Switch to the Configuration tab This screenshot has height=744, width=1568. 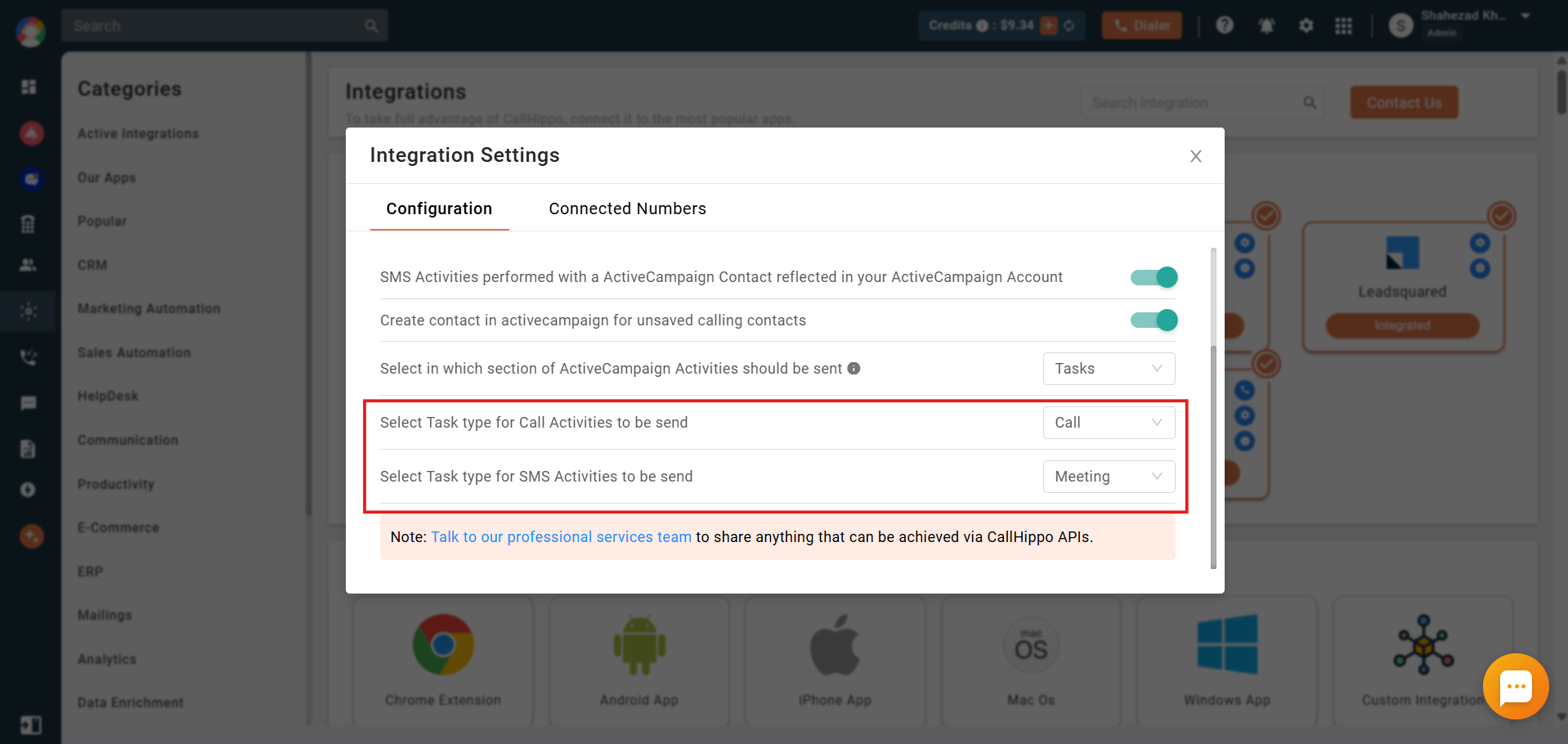tap(439, 208)
